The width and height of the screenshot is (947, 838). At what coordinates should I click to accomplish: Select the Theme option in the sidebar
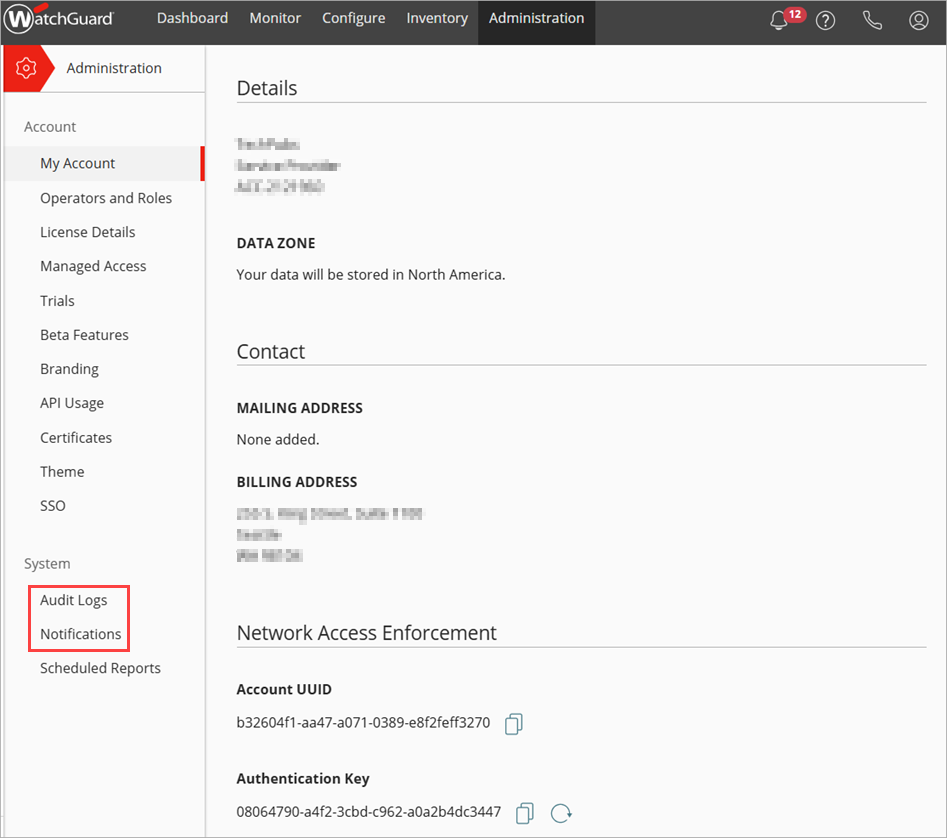[62, 471]
